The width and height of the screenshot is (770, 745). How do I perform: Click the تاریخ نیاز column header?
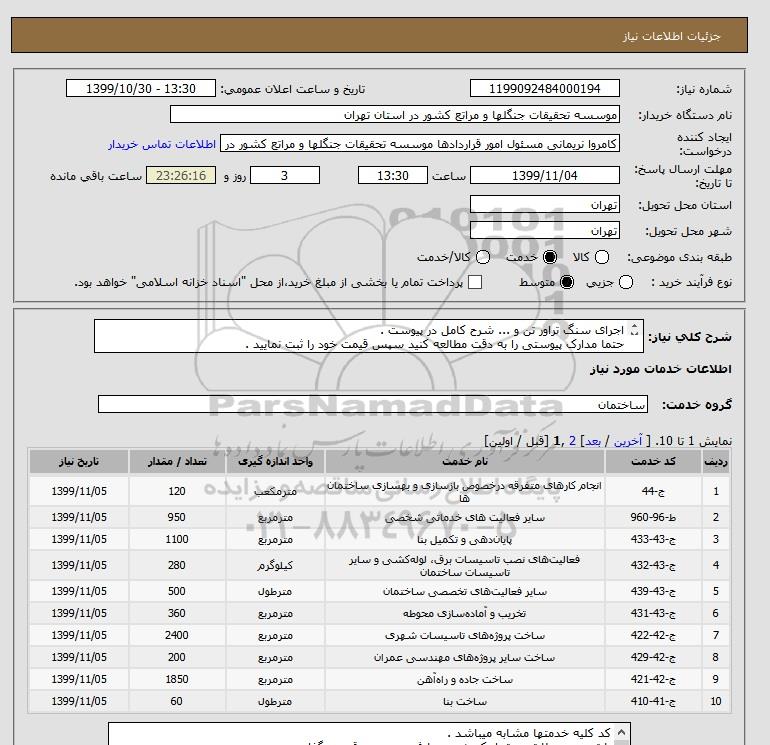(79, 462)
